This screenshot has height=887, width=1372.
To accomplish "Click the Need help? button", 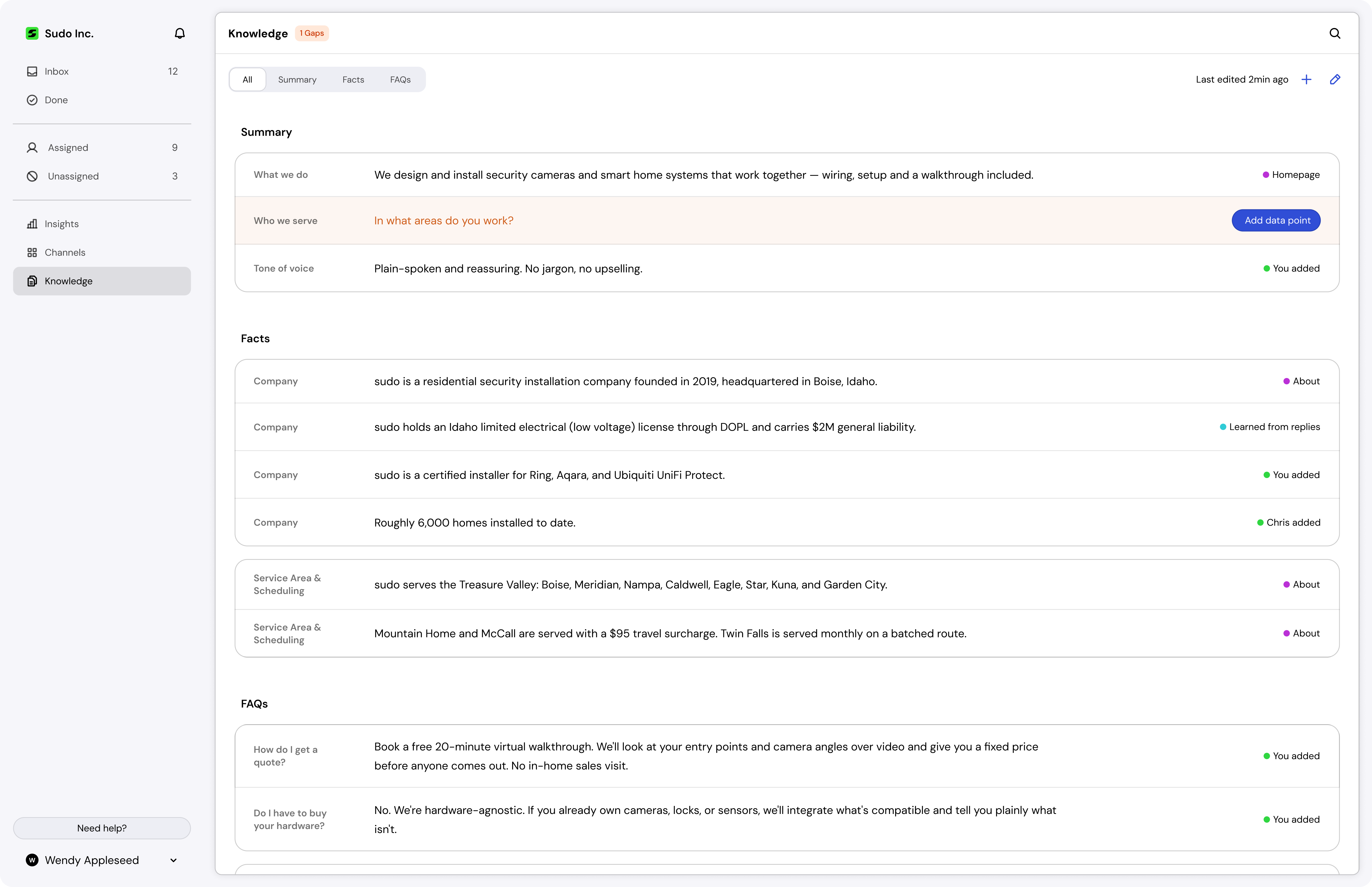I will tap(102, 828).
